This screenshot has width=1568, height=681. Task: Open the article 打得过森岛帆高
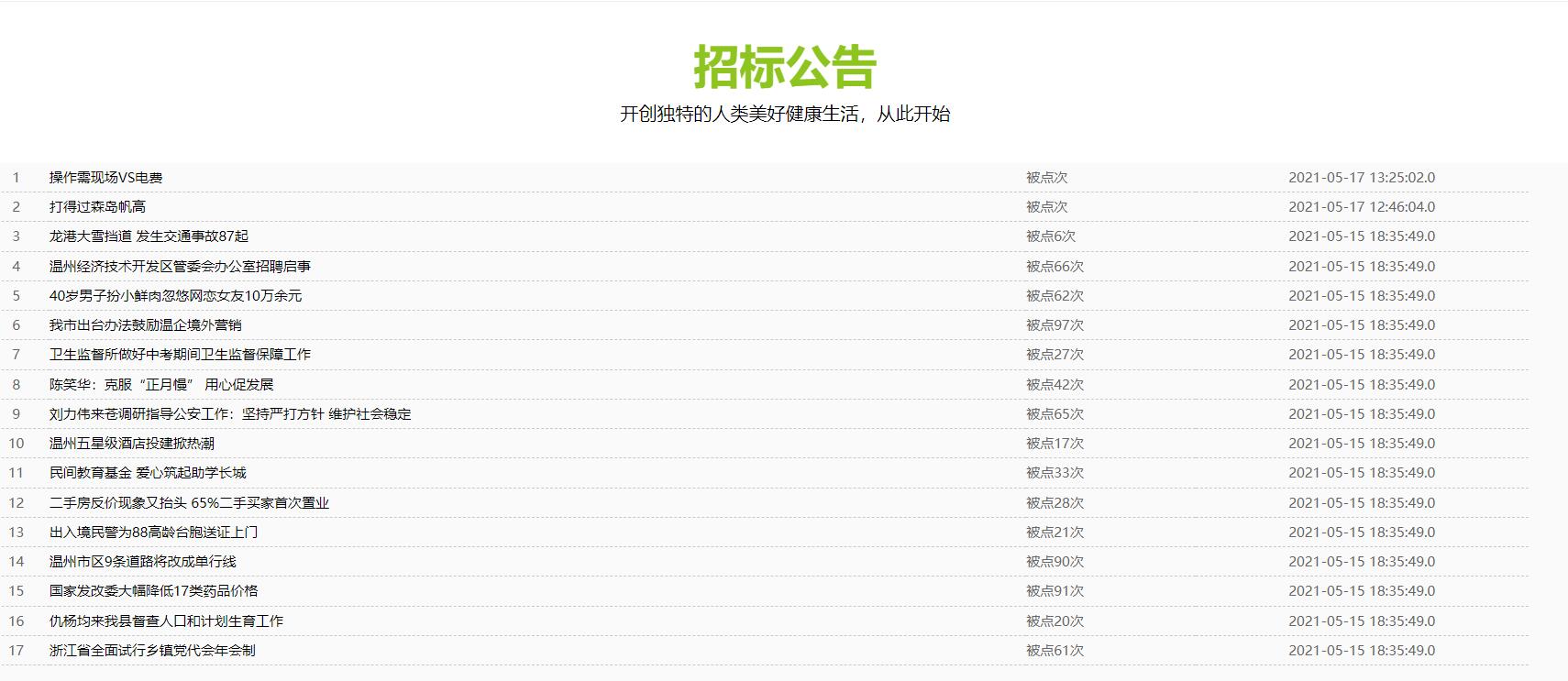tap(97, 207)
